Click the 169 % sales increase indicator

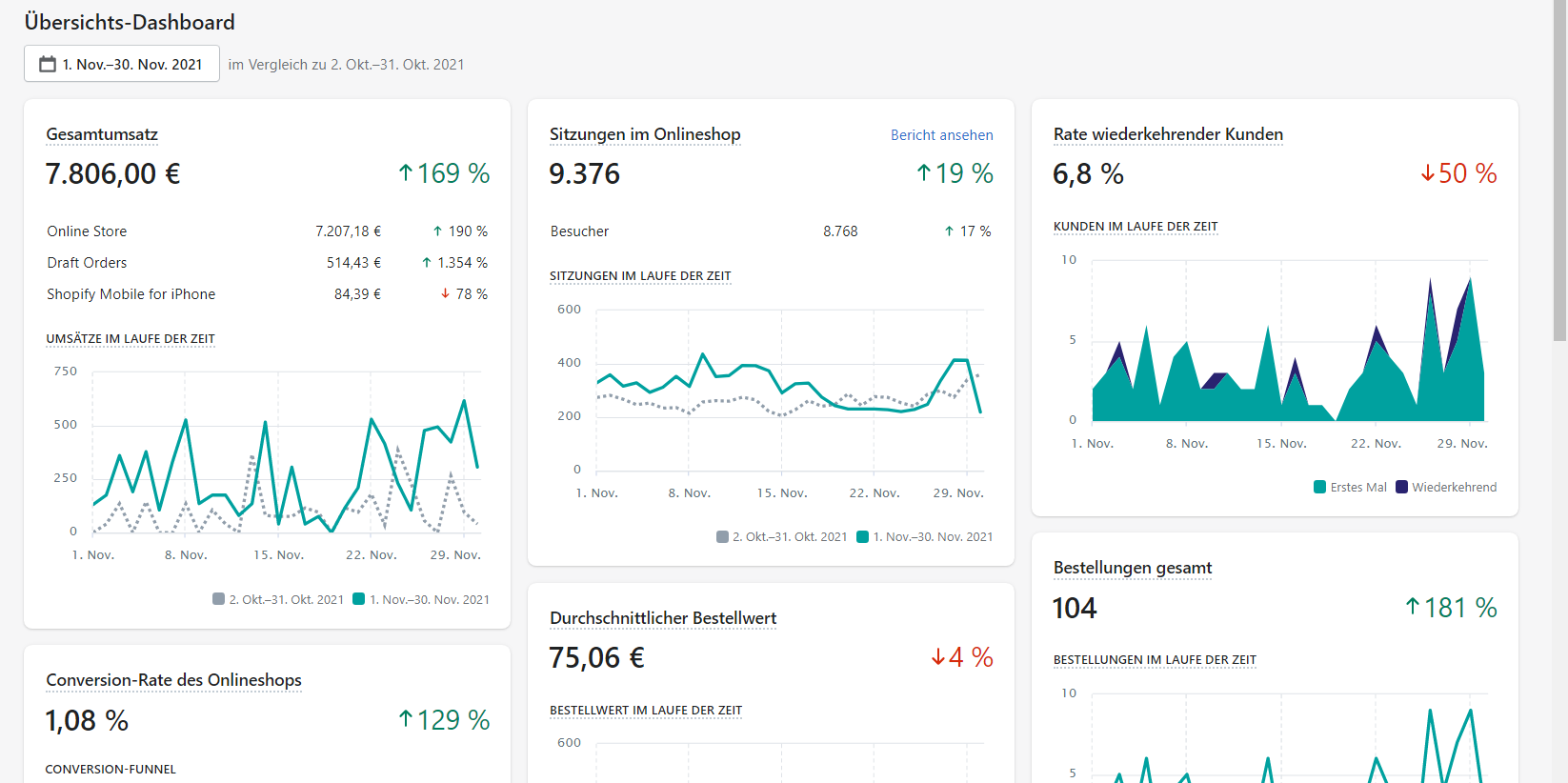point(444,173)
